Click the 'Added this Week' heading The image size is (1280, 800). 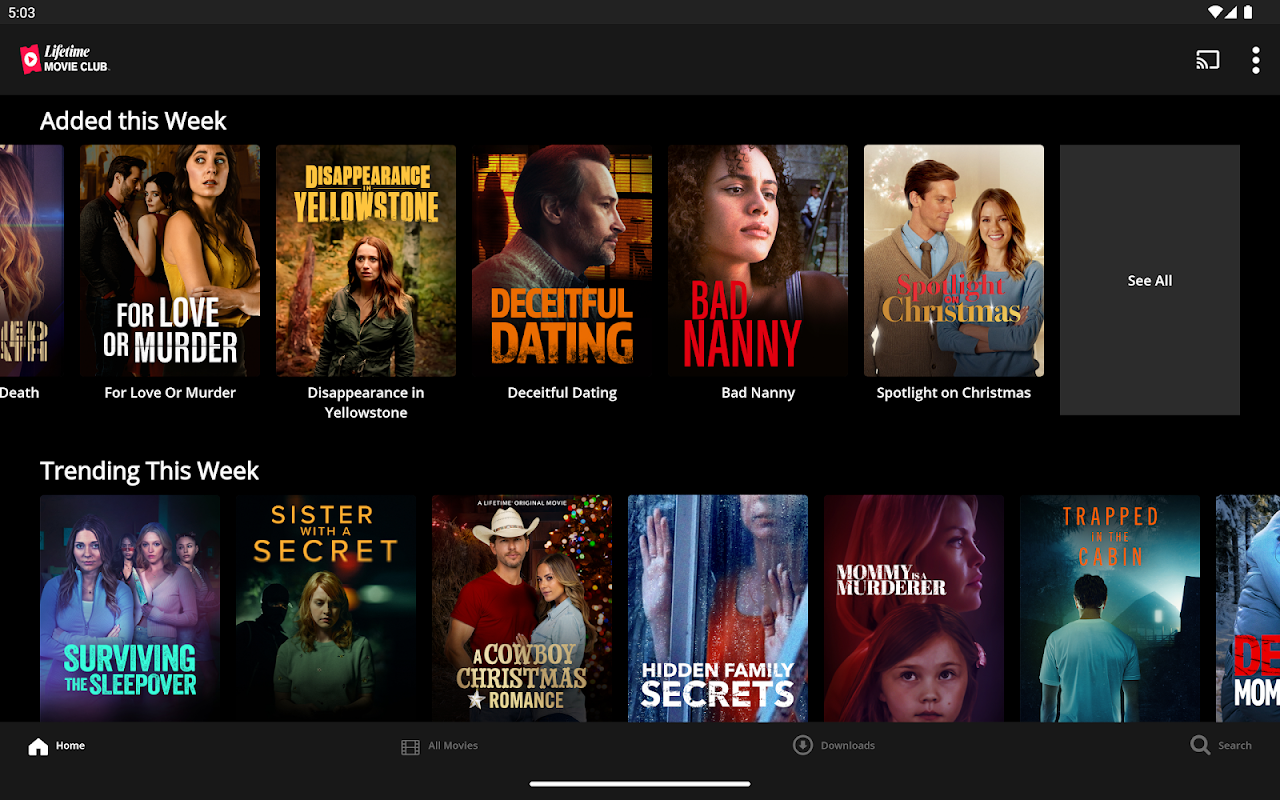(133, 121)
